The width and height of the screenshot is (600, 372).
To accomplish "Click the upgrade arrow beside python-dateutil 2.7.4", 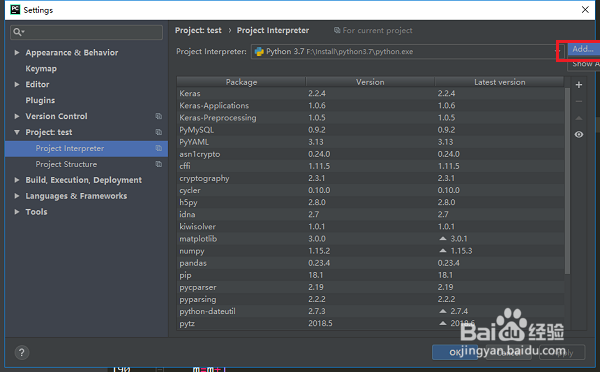I will tap(443, 311).
